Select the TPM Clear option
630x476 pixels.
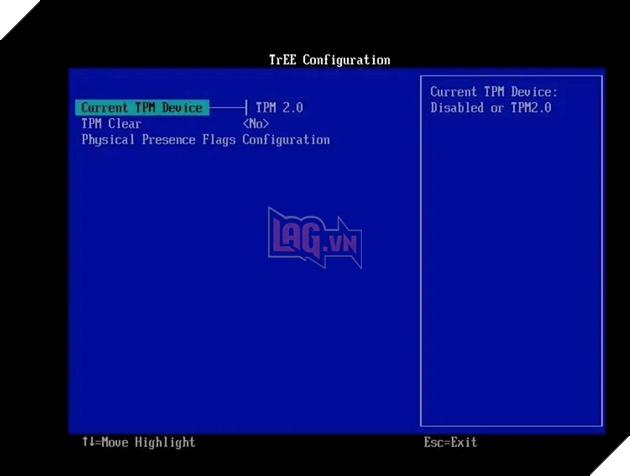pyautogui.click(x=111, y=124)
